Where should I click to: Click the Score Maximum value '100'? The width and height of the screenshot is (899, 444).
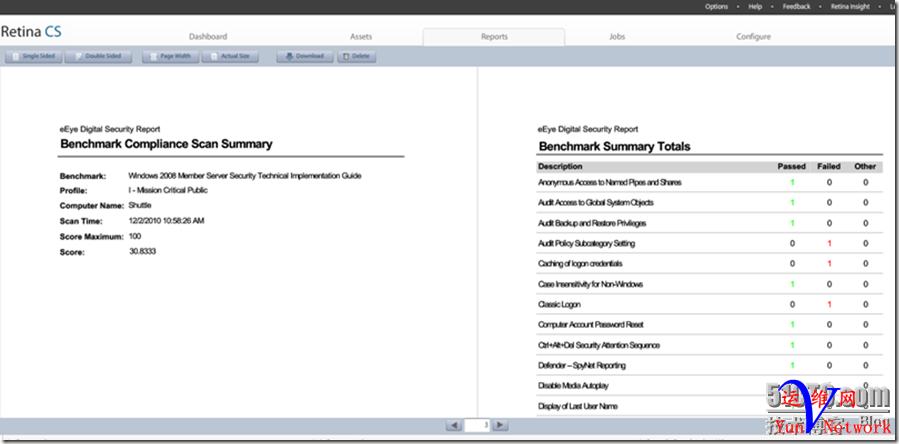coord(135,236)
